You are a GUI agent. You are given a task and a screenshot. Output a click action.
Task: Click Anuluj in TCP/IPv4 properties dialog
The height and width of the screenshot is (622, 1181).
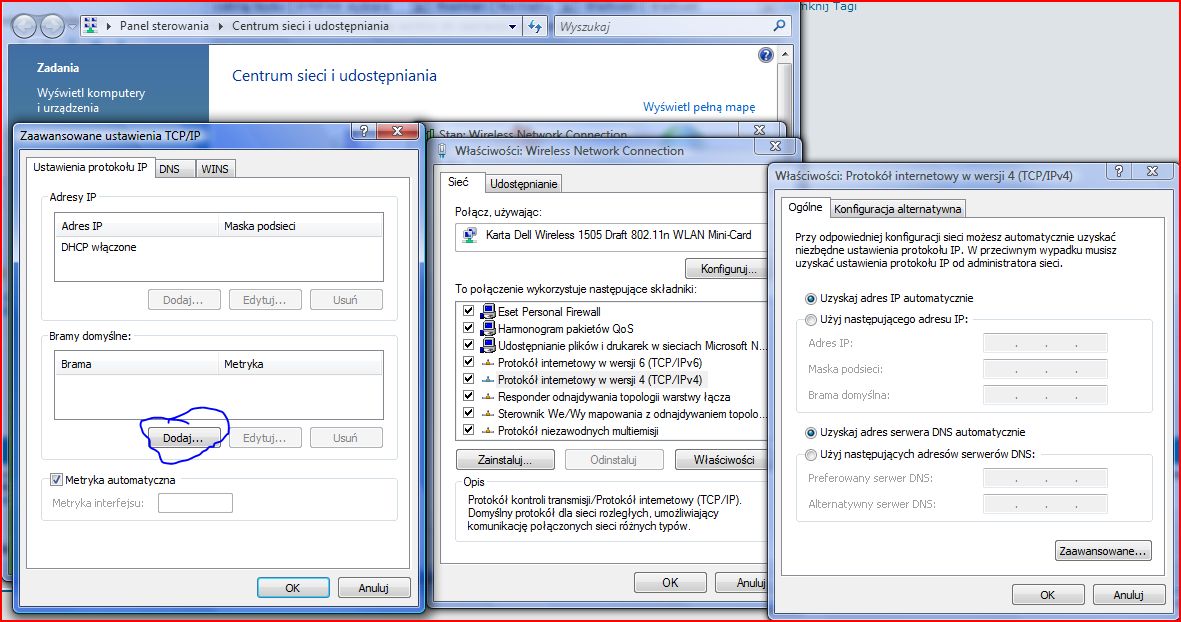[1128, 595]
